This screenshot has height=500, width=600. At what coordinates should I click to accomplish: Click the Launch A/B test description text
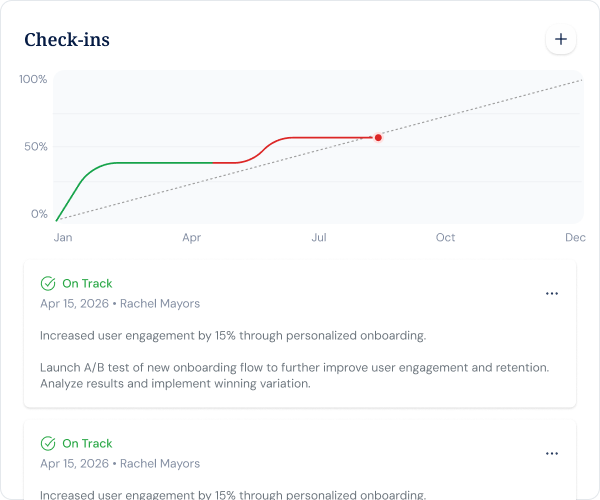click(x=295, y=375)
